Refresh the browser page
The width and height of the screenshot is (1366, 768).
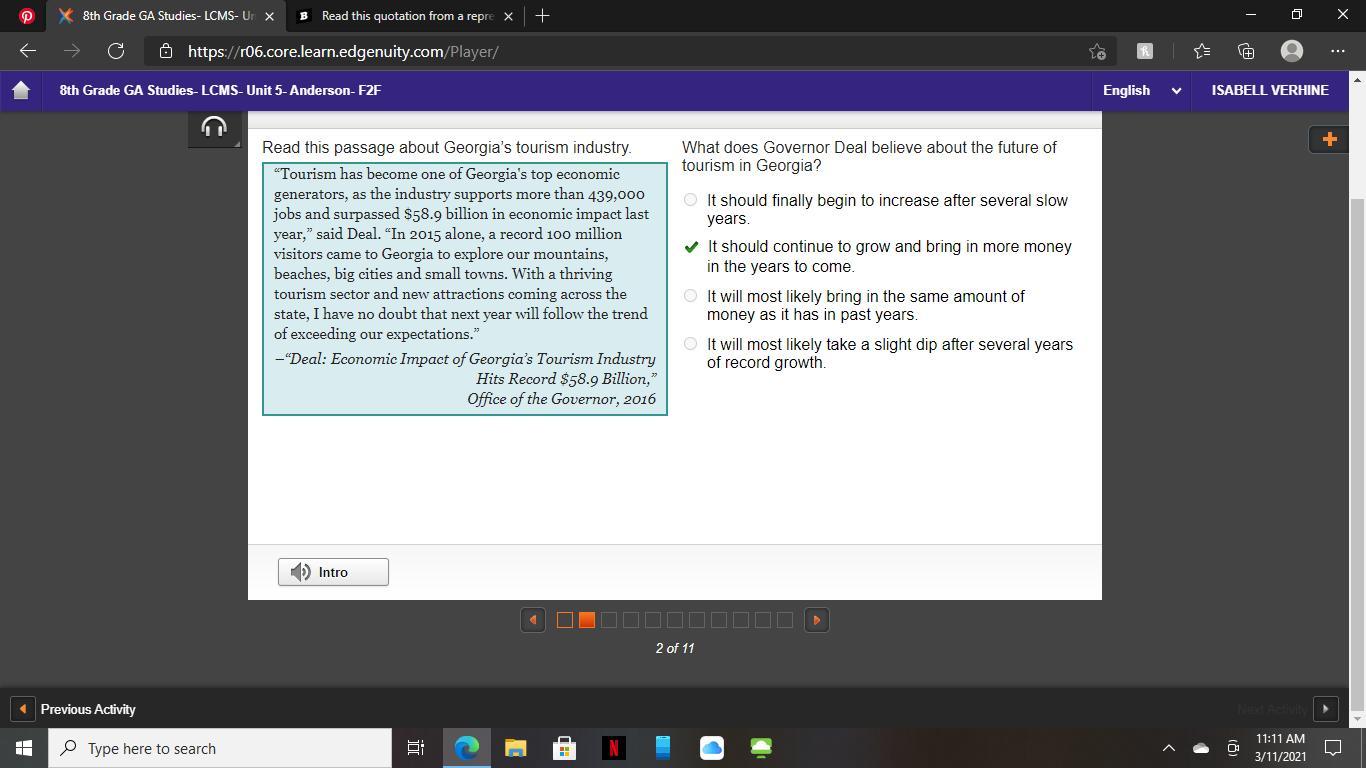click(116, 51)
